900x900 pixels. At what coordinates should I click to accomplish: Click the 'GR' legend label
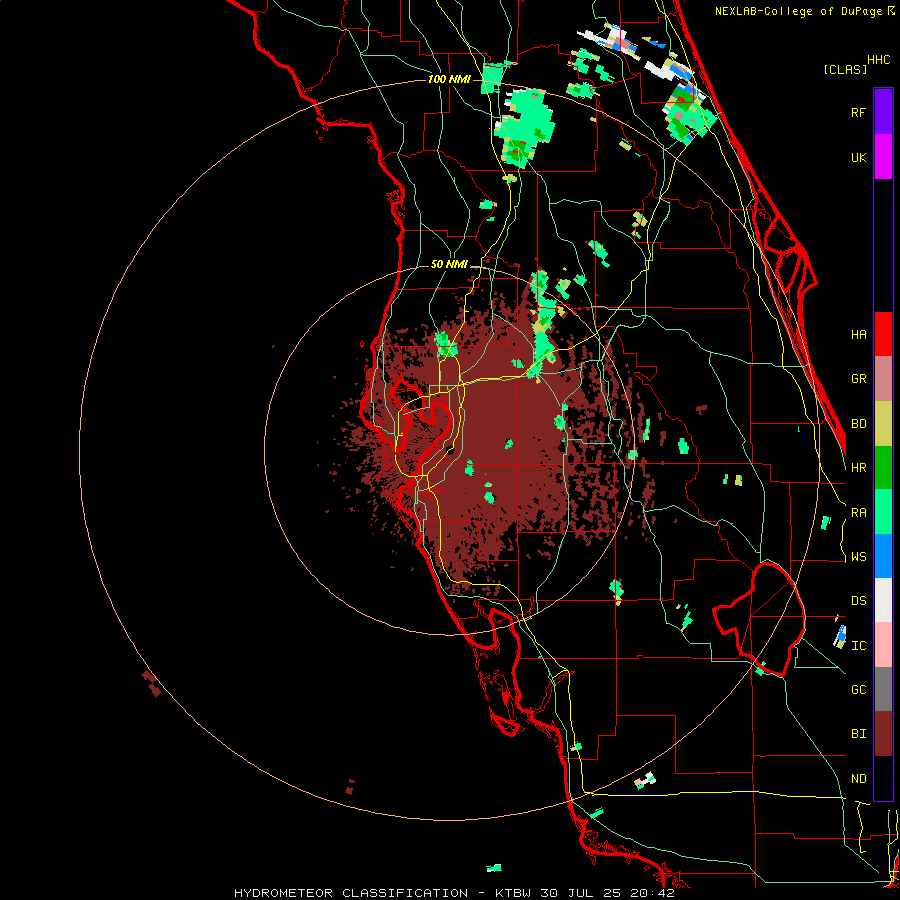858,379
